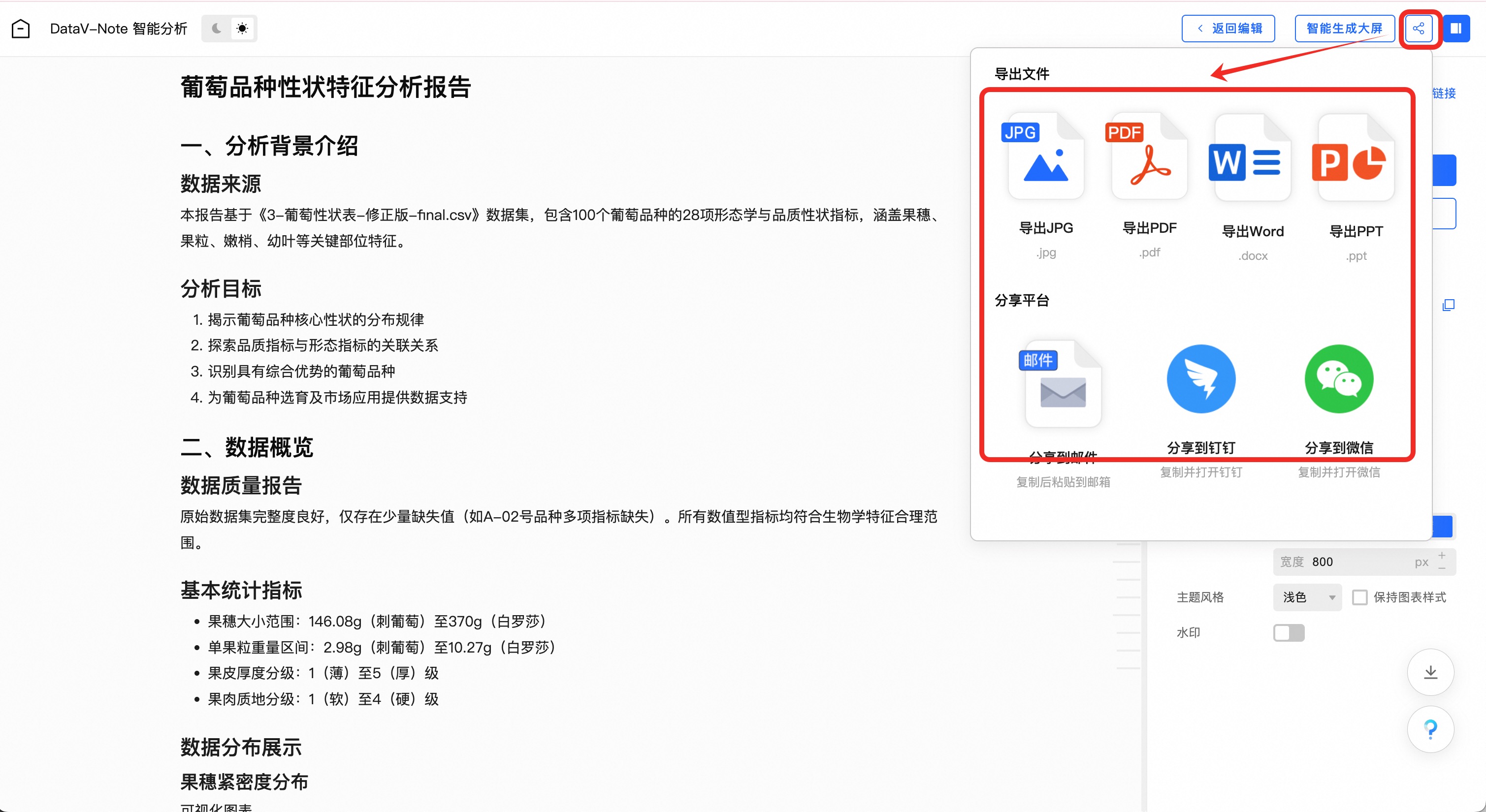Click the home icon at top left

pos(21,28)
